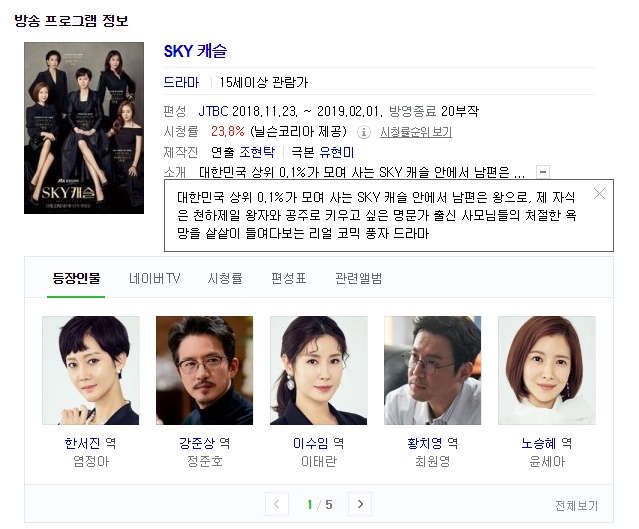Viewport: 639px width, 529px height.
Task: Select the 등장인물 tab
Action: 76,278
